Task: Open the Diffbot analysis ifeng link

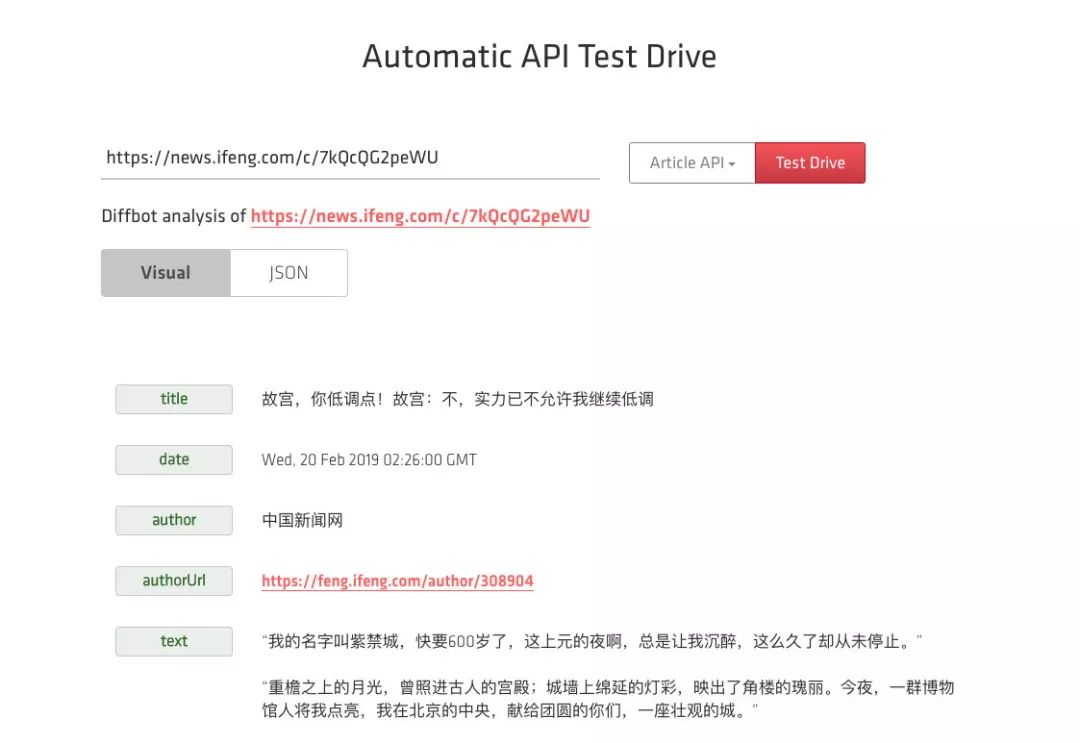Action: (x=420, y=216)
